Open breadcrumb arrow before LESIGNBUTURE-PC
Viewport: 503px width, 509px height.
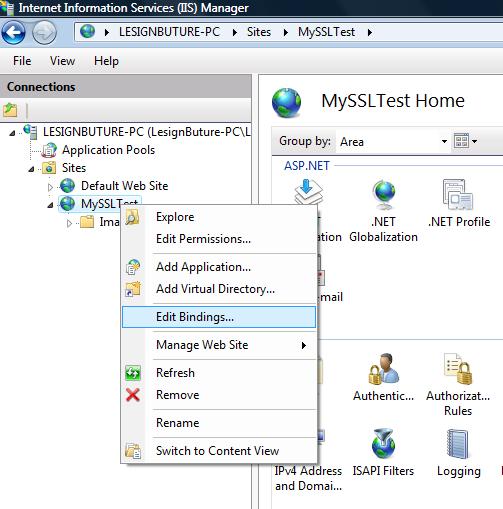(107, 32)
